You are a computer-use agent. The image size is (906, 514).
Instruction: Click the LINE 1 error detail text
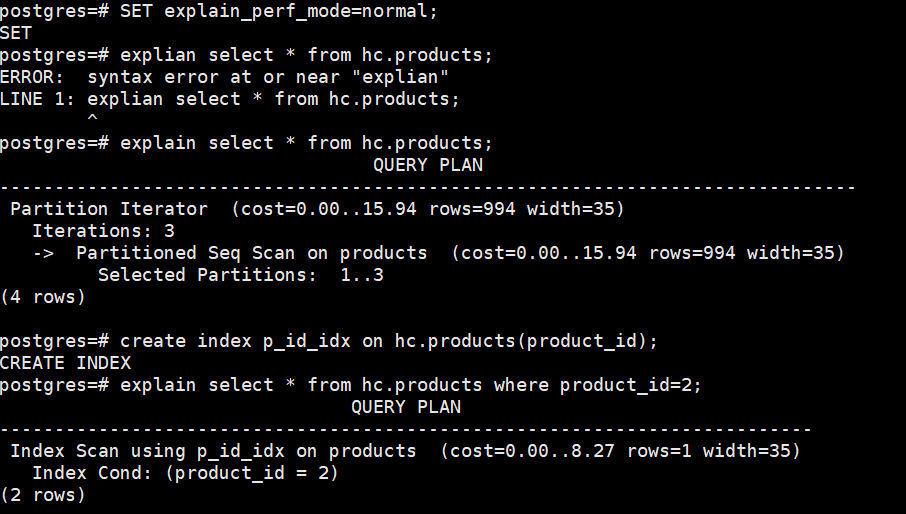230,99
